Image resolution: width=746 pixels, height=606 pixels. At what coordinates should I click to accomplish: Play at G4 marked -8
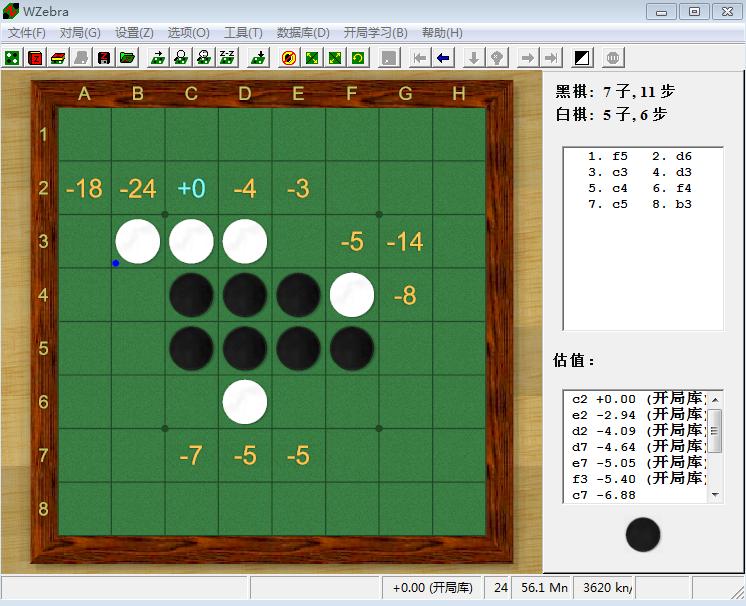coord(405,295)
